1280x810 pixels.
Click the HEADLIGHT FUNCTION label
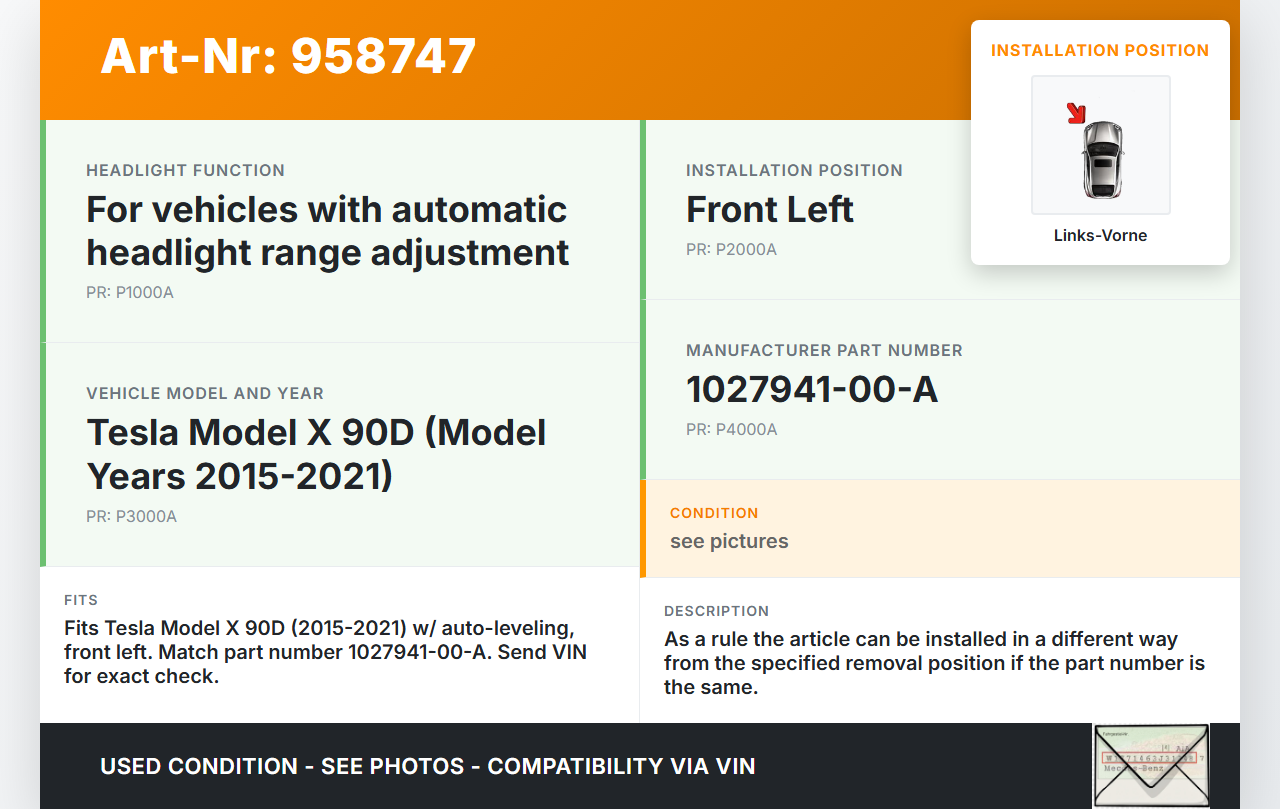pos(185,170)
